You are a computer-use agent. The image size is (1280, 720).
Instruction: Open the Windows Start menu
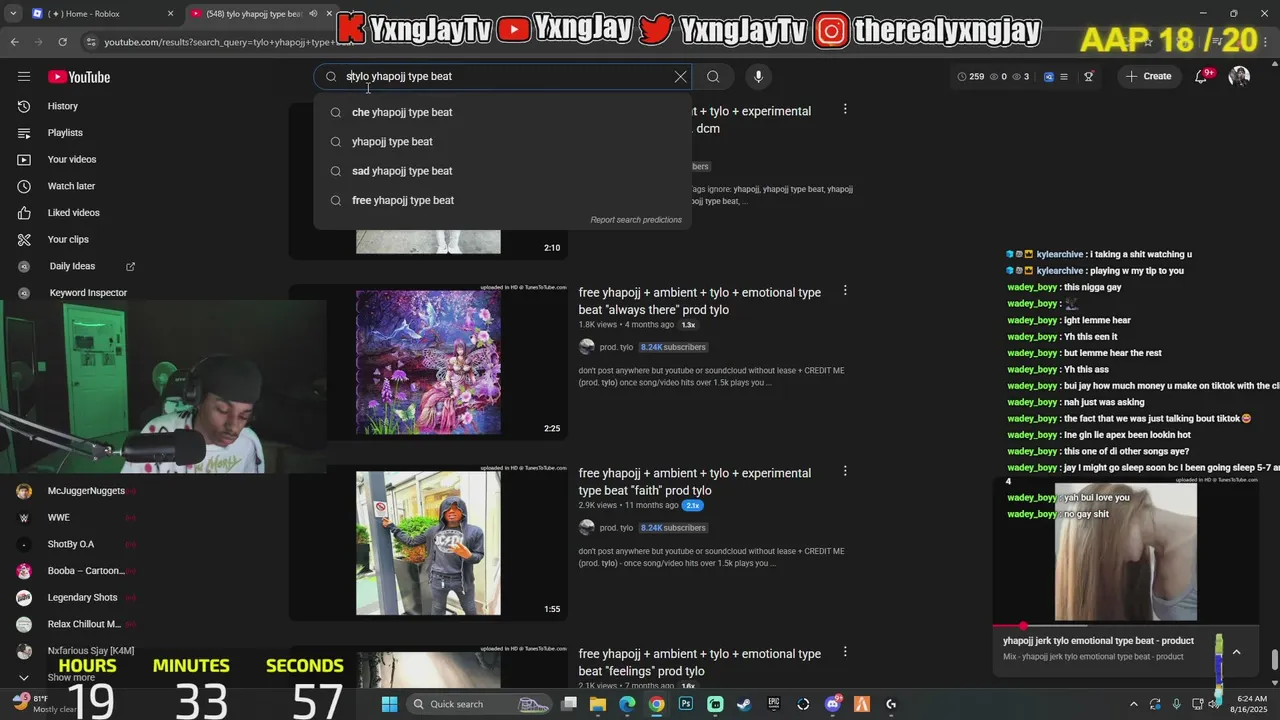tap(389, 704)
